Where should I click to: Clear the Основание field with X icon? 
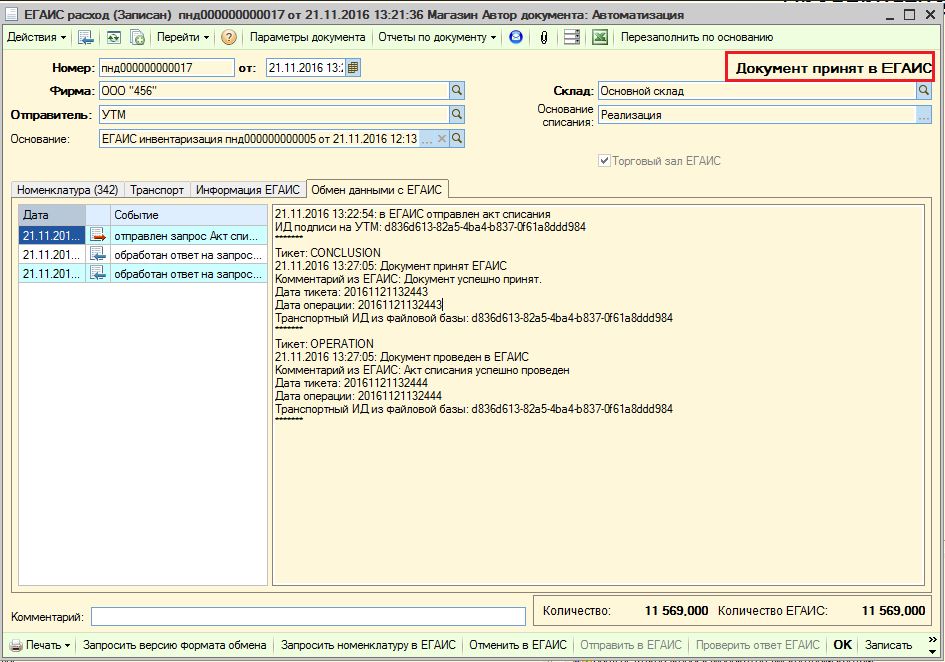click(442, 139)
